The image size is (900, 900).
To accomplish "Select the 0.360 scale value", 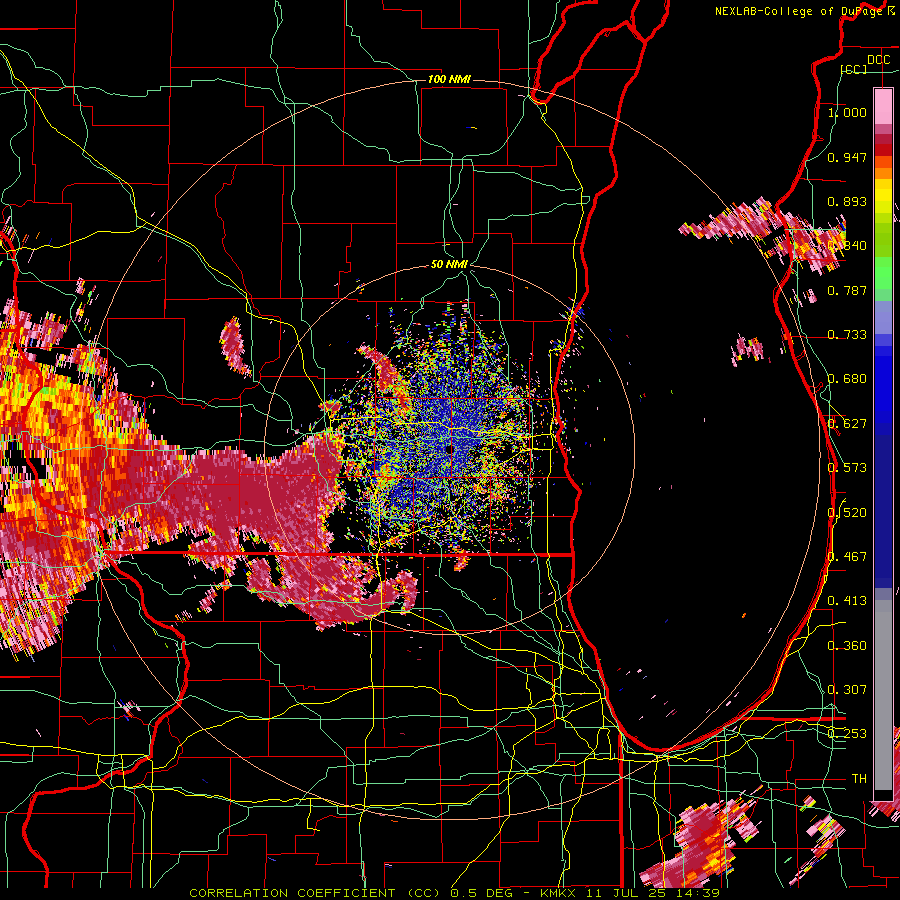I will click(x=847, y=646).
